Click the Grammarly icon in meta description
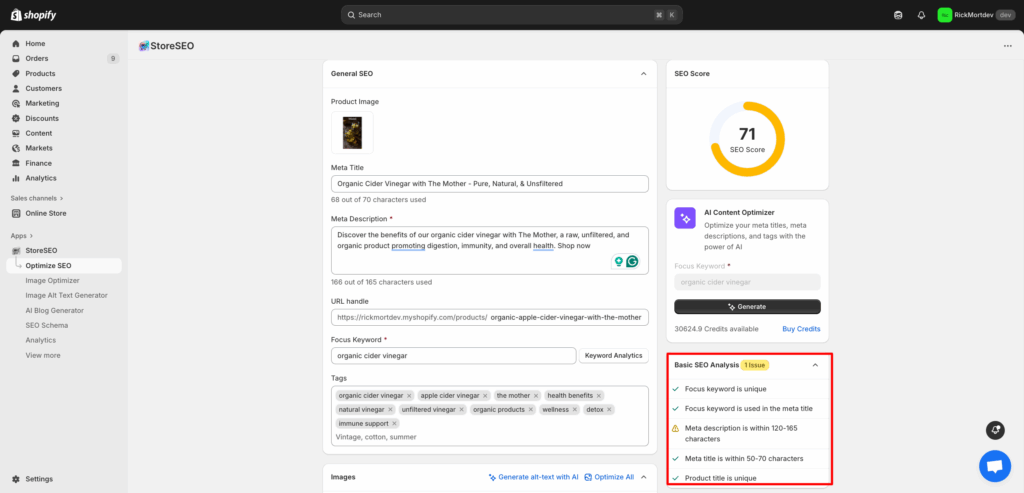This screenshot has height=493, width=1024. 632,262
